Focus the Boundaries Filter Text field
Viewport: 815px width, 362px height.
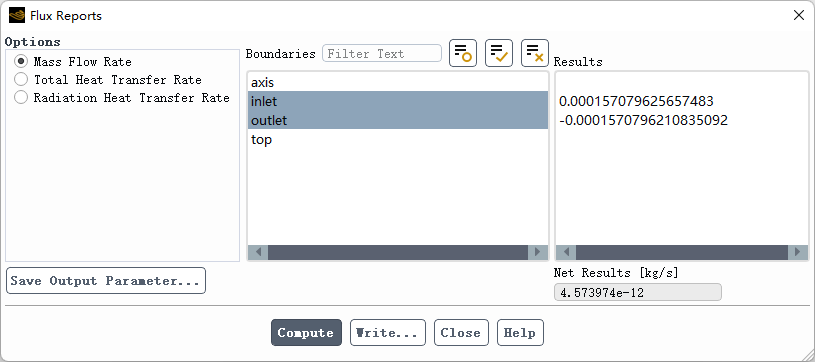382,54
